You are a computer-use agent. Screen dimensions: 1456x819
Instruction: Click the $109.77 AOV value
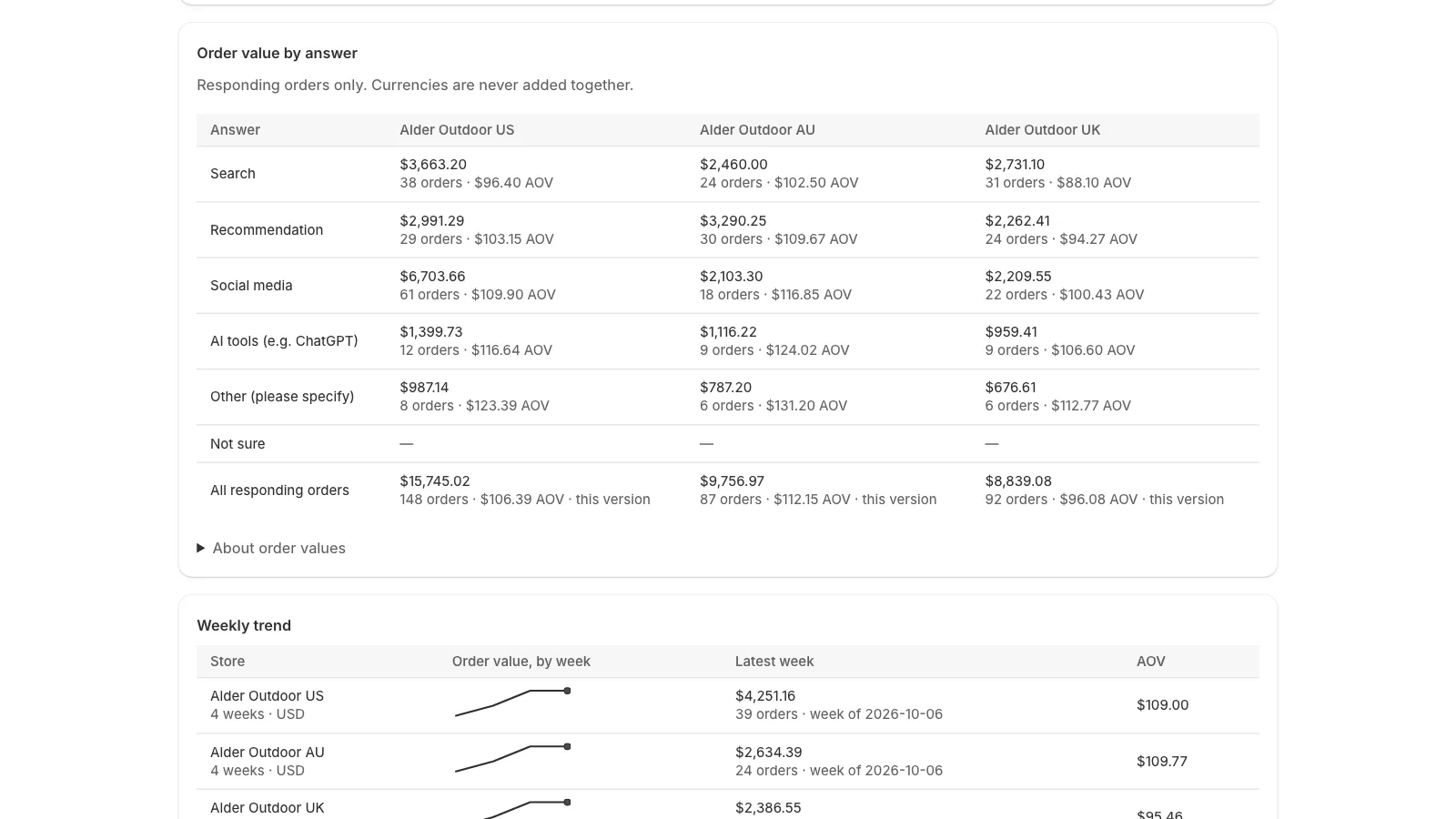tap(1162, 762)
